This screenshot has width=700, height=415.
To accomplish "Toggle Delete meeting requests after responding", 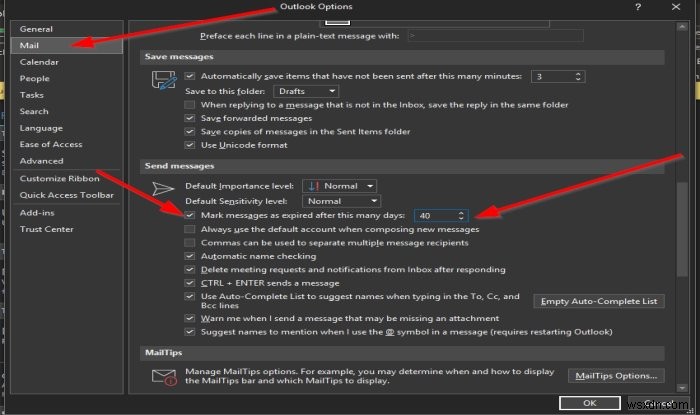I will [190, 270].
